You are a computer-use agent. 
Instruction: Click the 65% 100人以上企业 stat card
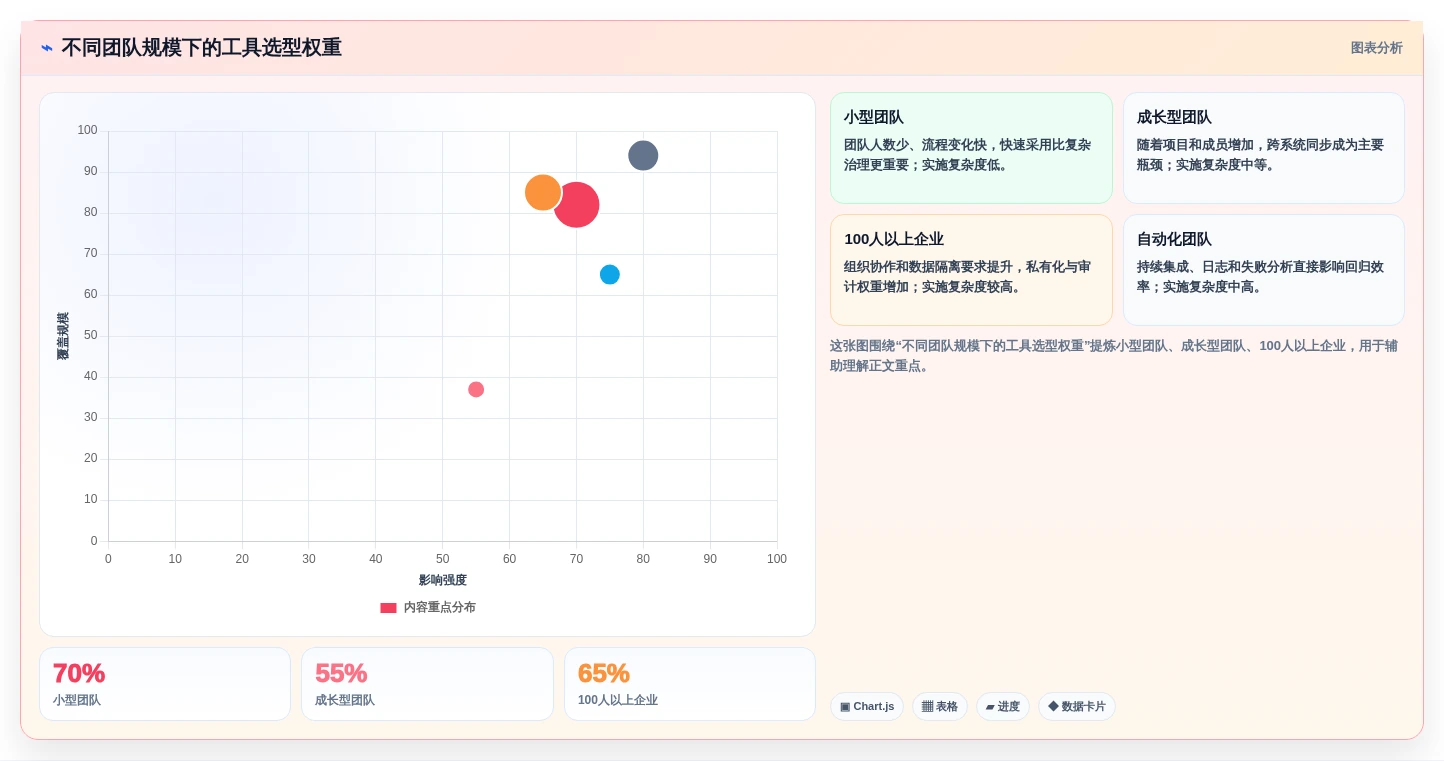pyautogui.click(x=690, y=684)
